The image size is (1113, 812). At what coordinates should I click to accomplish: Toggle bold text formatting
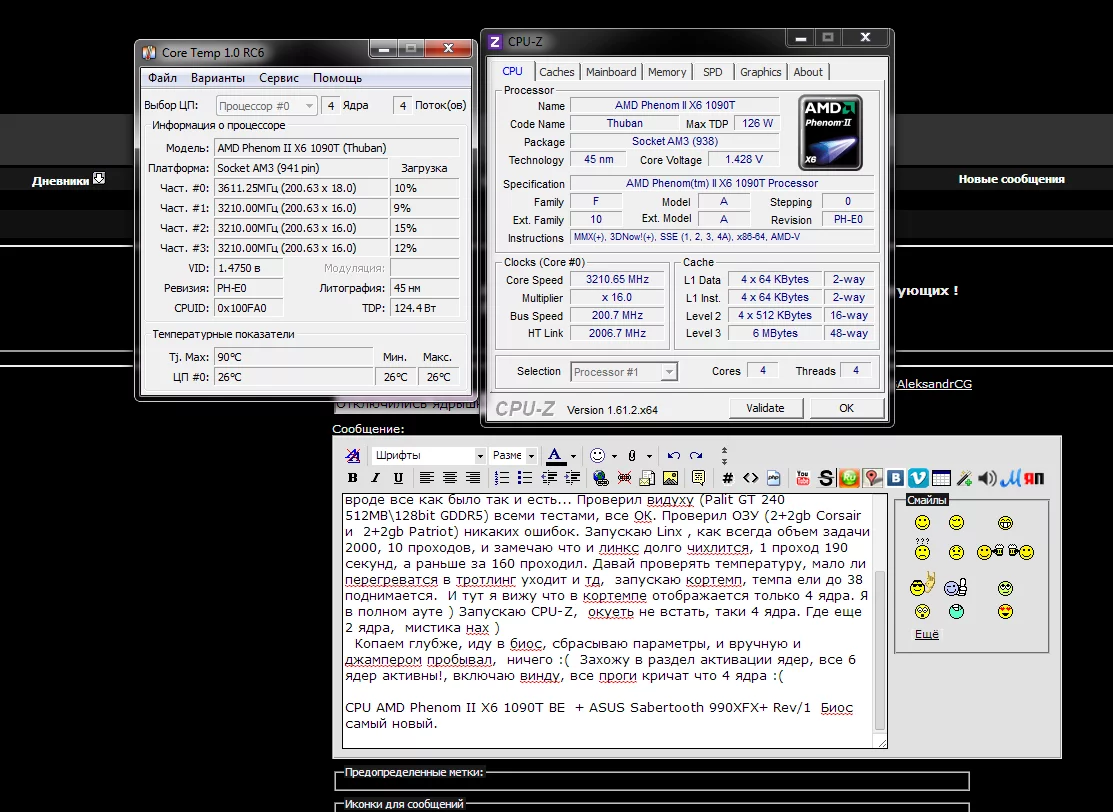point(352,478)
